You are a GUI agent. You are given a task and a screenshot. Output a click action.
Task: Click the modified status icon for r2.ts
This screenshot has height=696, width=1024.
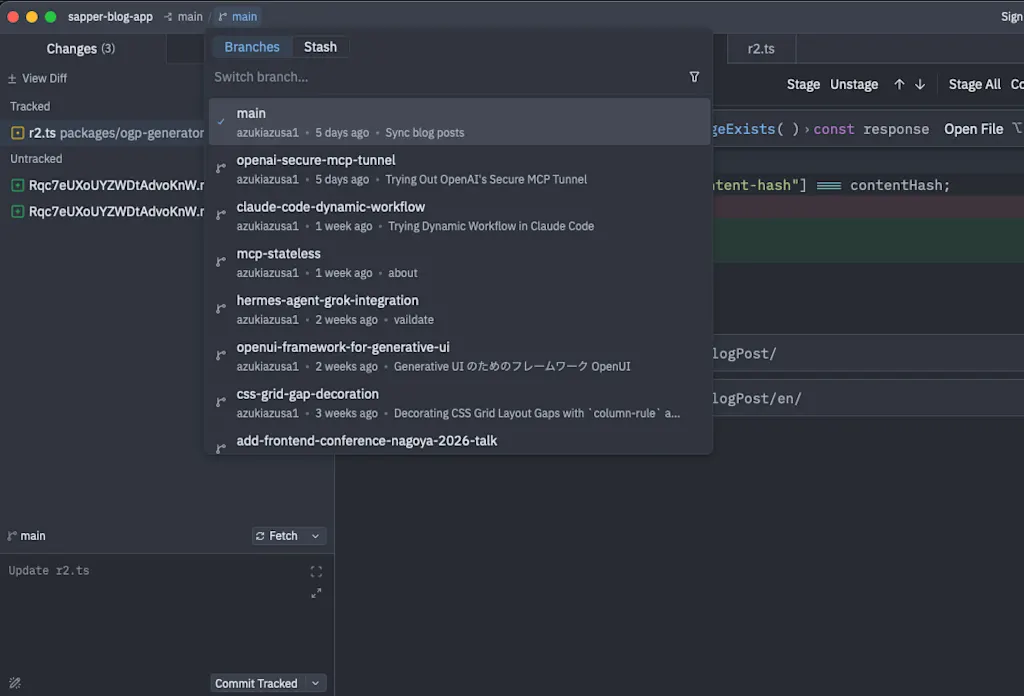point(18,133)
